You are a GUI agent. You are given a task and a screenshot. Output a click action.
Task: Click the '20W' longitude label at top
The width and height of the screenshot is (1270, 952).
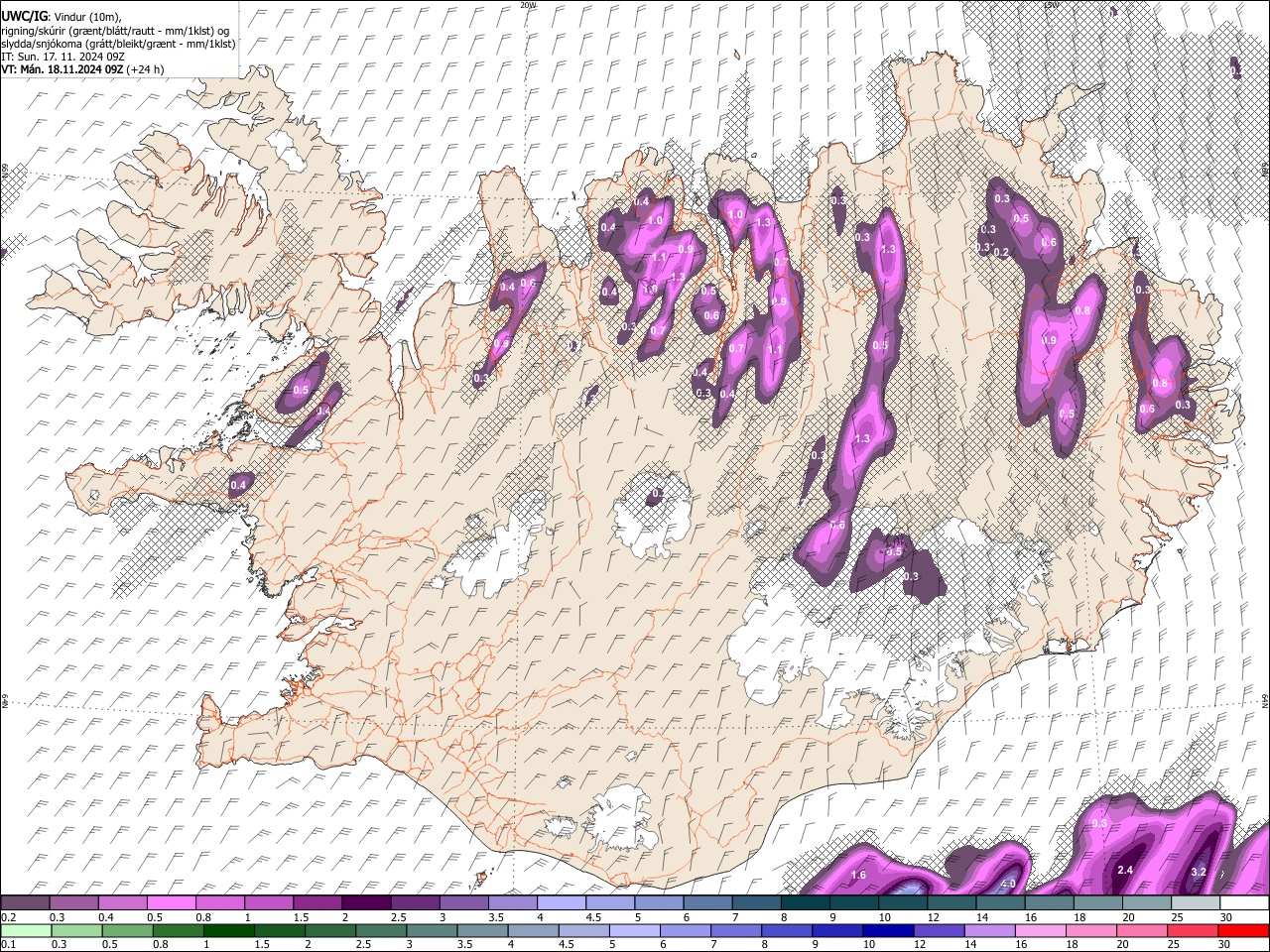click(x=528, y=5)
